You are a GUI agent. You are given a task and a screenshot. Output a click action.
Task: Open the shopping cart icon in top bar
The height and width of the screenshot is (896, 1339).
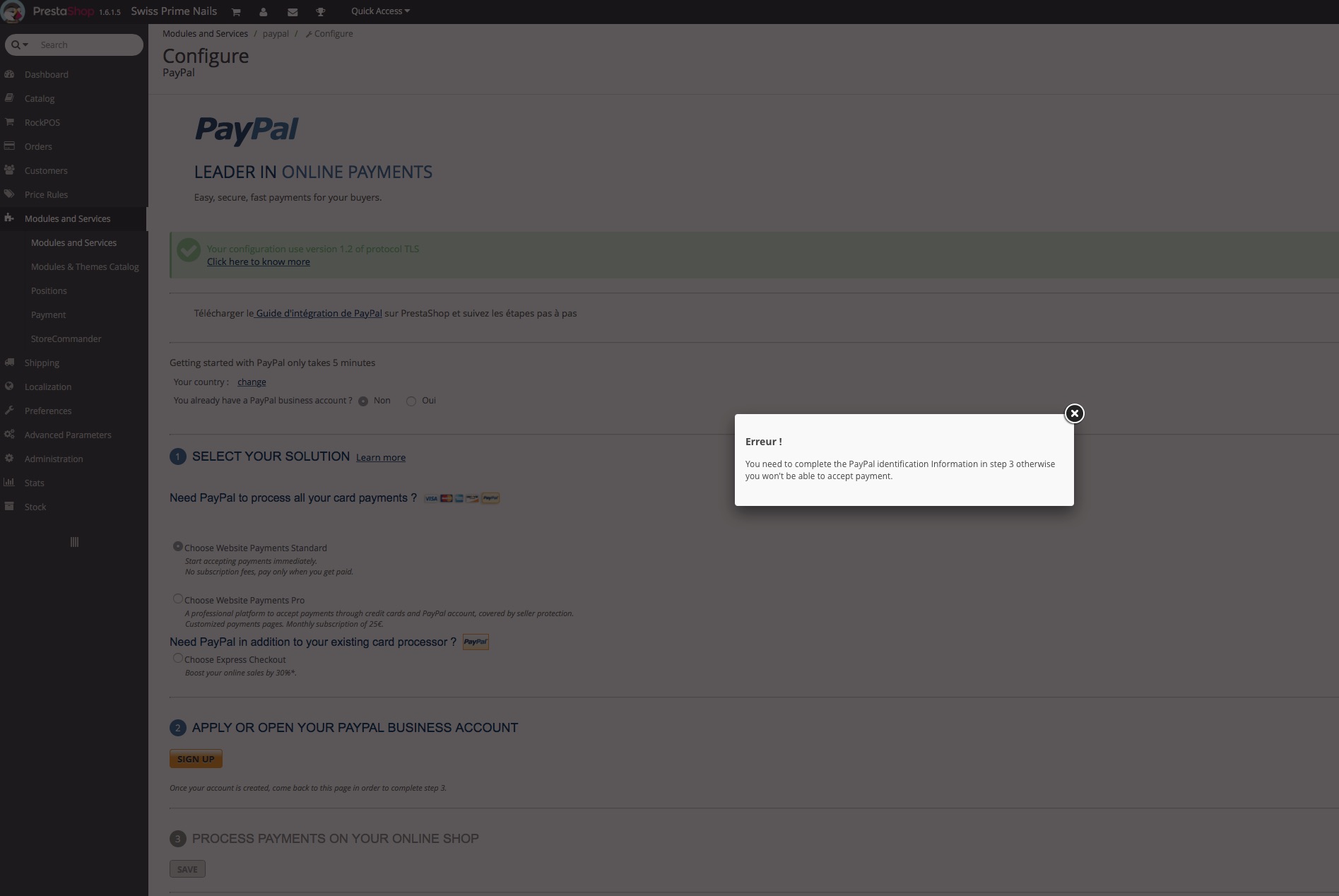236,12
